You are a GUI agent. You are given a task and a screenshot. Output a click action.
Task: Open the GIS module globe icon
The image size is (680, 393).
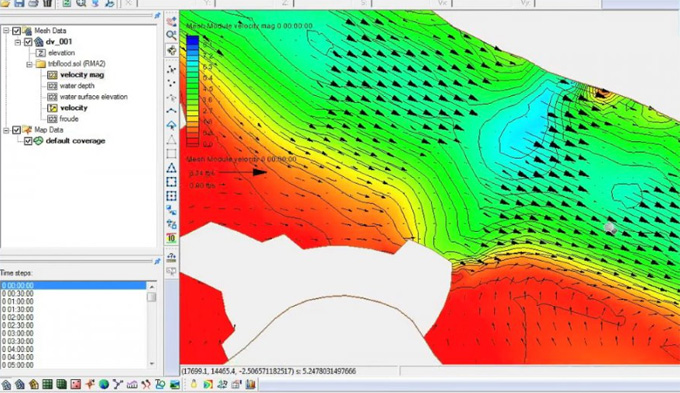click(x=103, y=384)
